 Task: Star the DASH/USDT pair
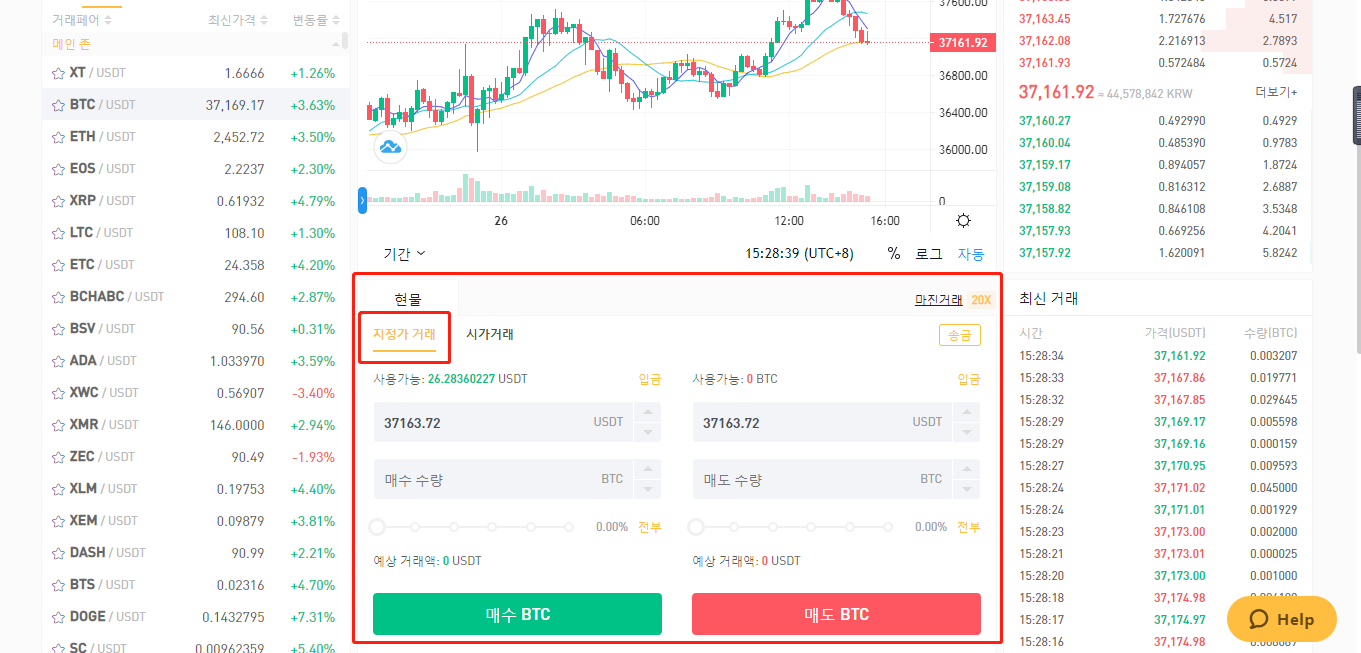pyautogui.click(x=58, y=553)
